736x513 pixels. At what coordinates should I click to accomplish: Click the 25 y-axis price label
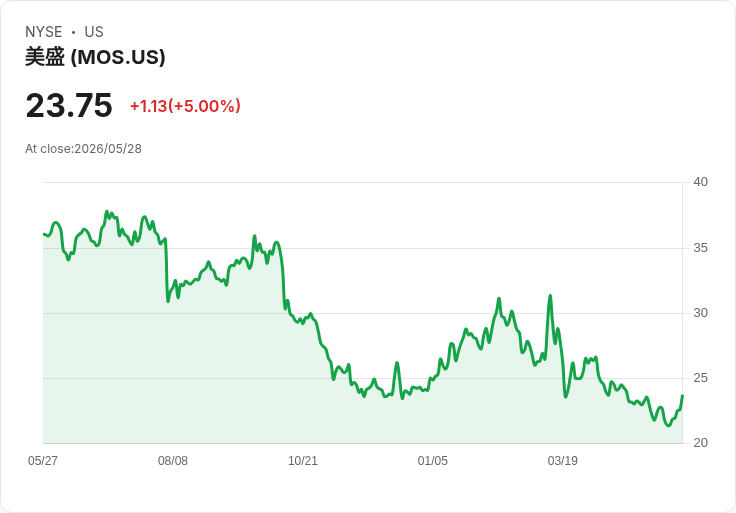pos(700,378)
